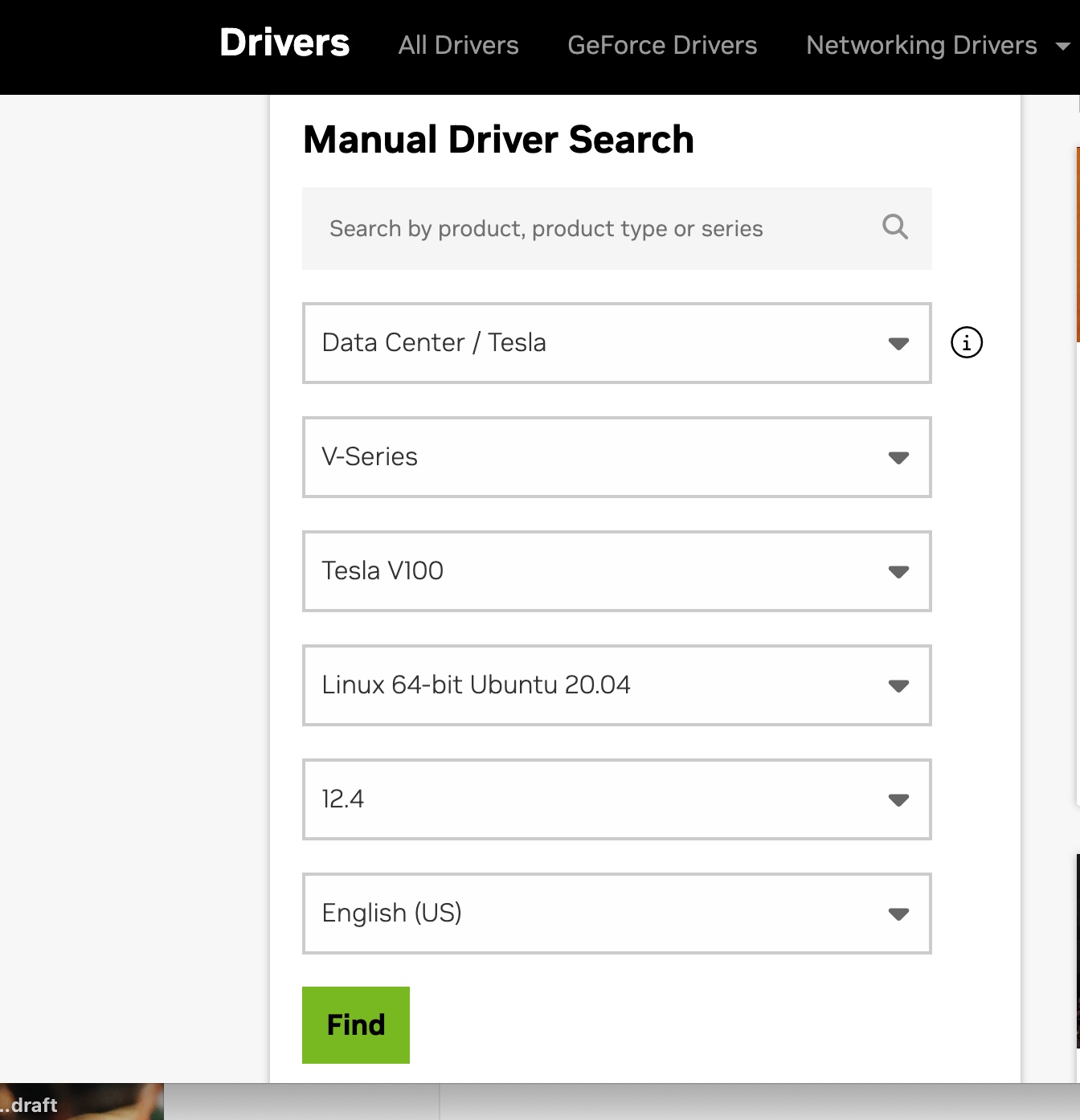Expand the Networking Drivers arrow

tap(1062, 47)
